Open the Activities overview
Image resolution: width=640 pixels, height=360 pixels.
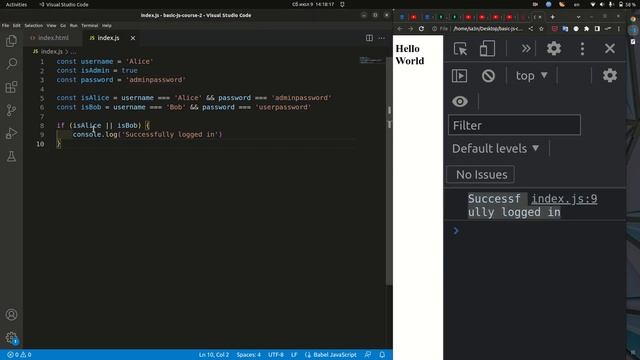pos(16,4)
